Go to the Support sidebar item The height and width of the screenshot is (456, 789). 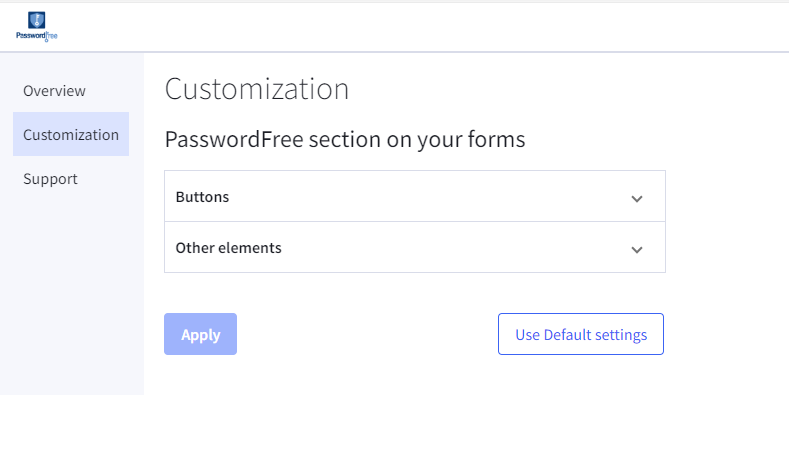(50, 179)
